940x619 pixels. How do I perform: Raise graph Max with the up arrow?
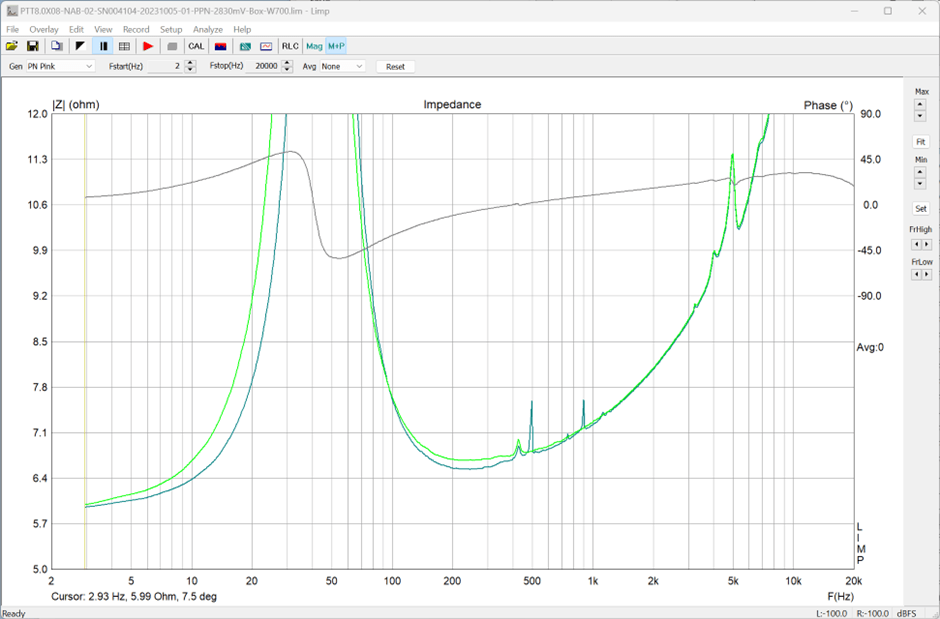(920, 104)
